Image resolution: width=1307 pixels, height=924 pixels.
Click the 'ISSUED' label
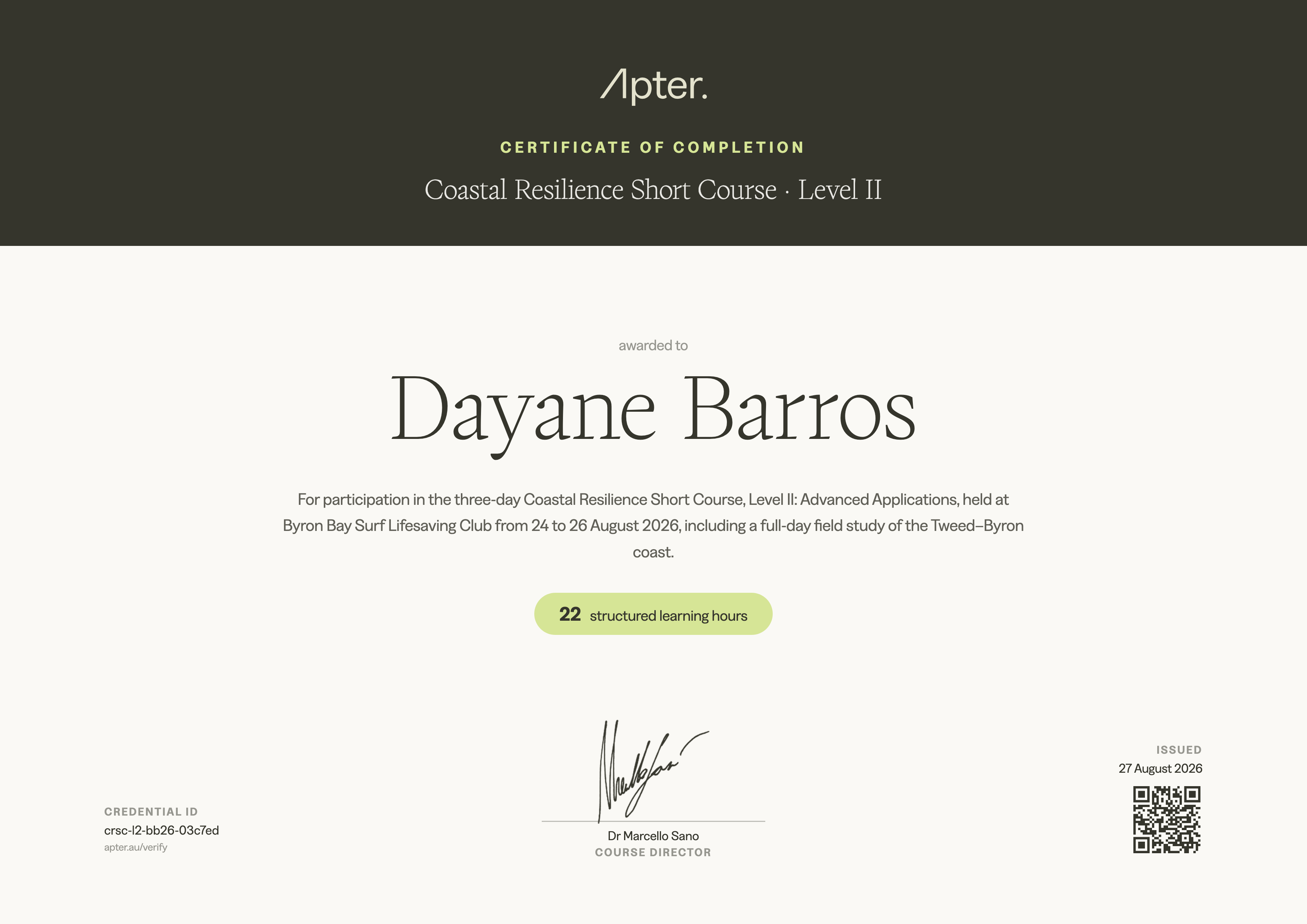[1179, 750]
